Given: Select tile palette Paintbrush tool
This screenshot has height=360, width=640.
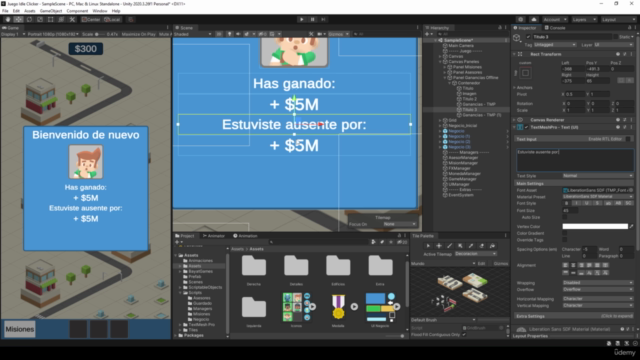Looking at the screenshot, I should (449, 246).
